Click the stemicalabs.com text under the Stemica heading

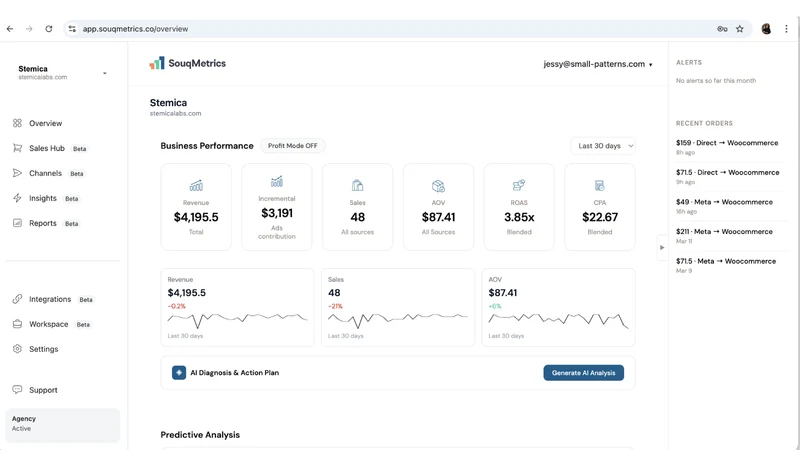176,113
